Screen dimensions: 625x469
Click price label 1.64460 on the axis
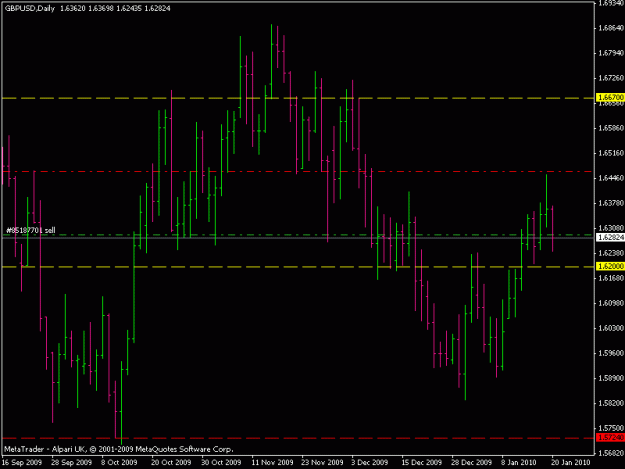coord(611,178)
